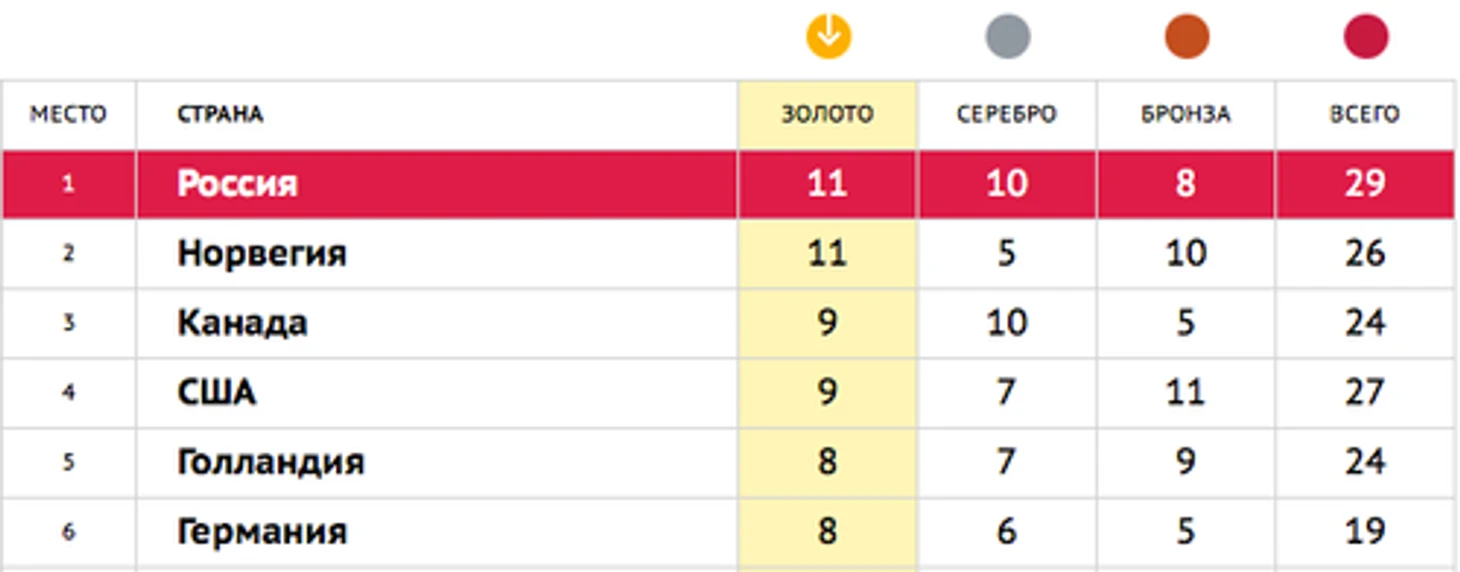The image size is (1460, 572).
Task: Sort by ЗОЛОТО column header
Action: (827, 114)
